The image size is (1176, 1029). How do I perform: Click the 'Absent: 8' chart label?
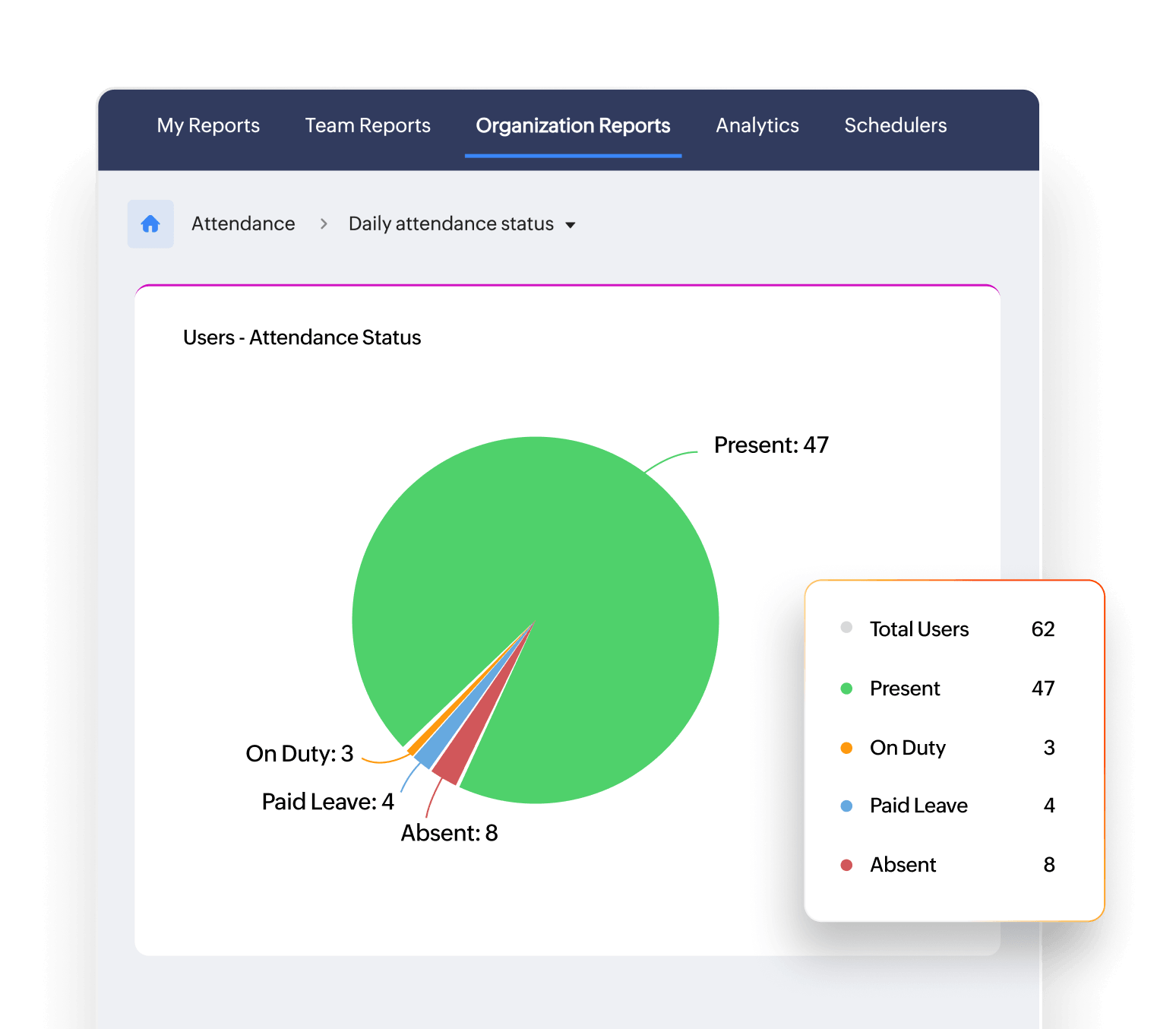(x=449, y=833)
